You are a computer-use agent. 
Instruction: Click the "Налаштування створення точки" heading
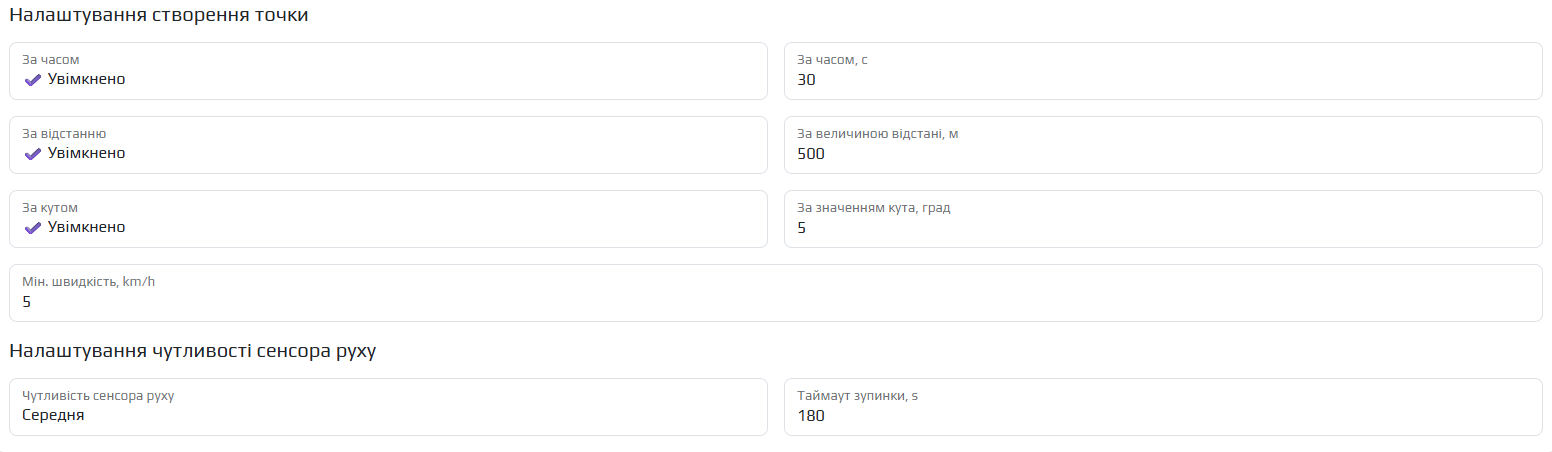(x=159, y=17)
